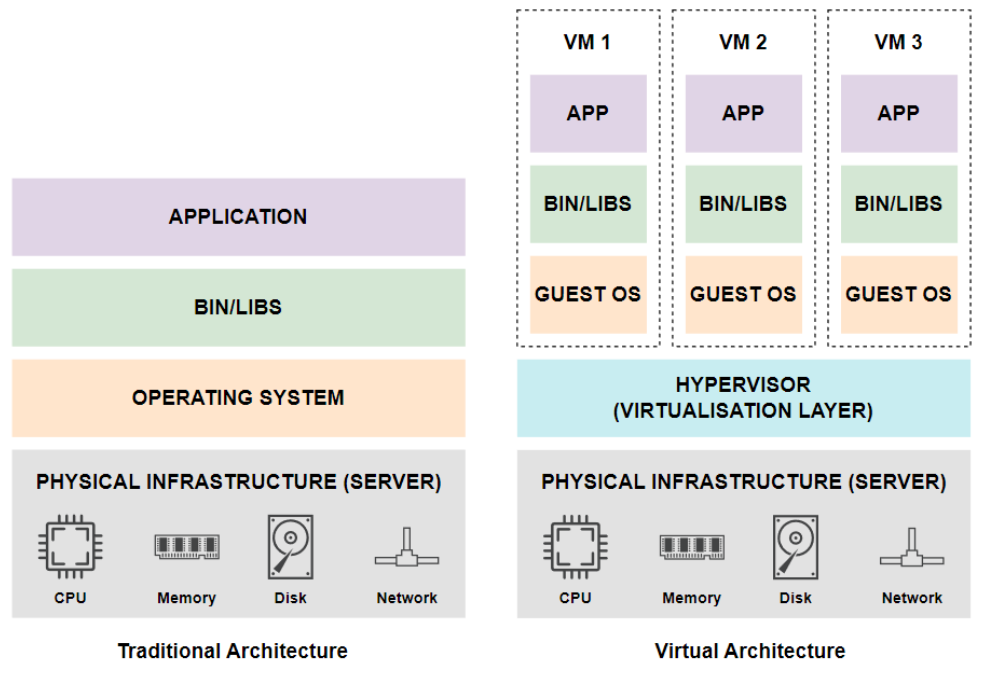Click the CPU icon in Virtual Architecture

(x=575, y=547)
